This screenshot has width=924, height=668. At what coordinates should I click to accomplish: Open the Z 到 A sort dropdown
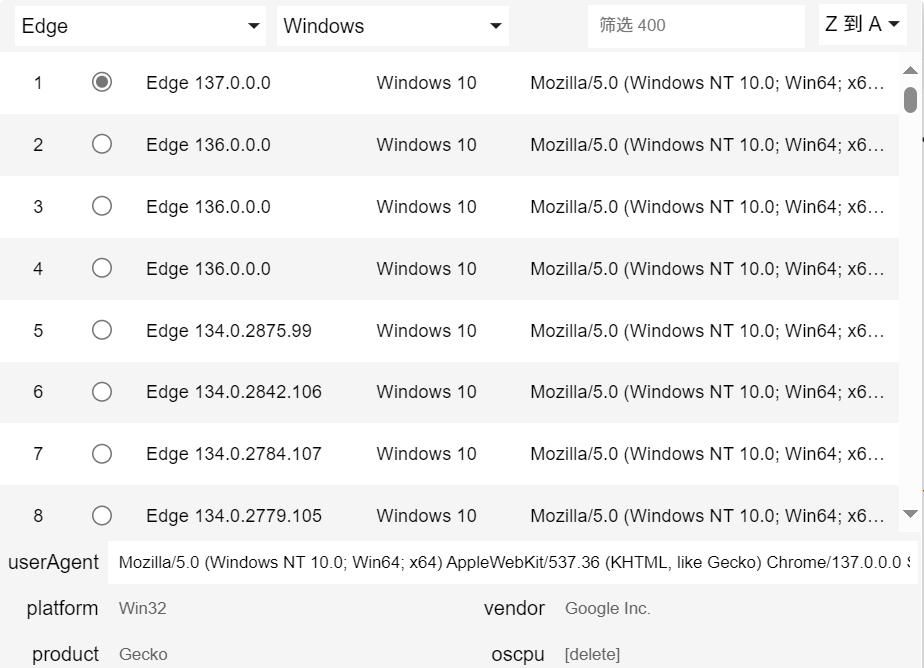(x=862, y=25)
